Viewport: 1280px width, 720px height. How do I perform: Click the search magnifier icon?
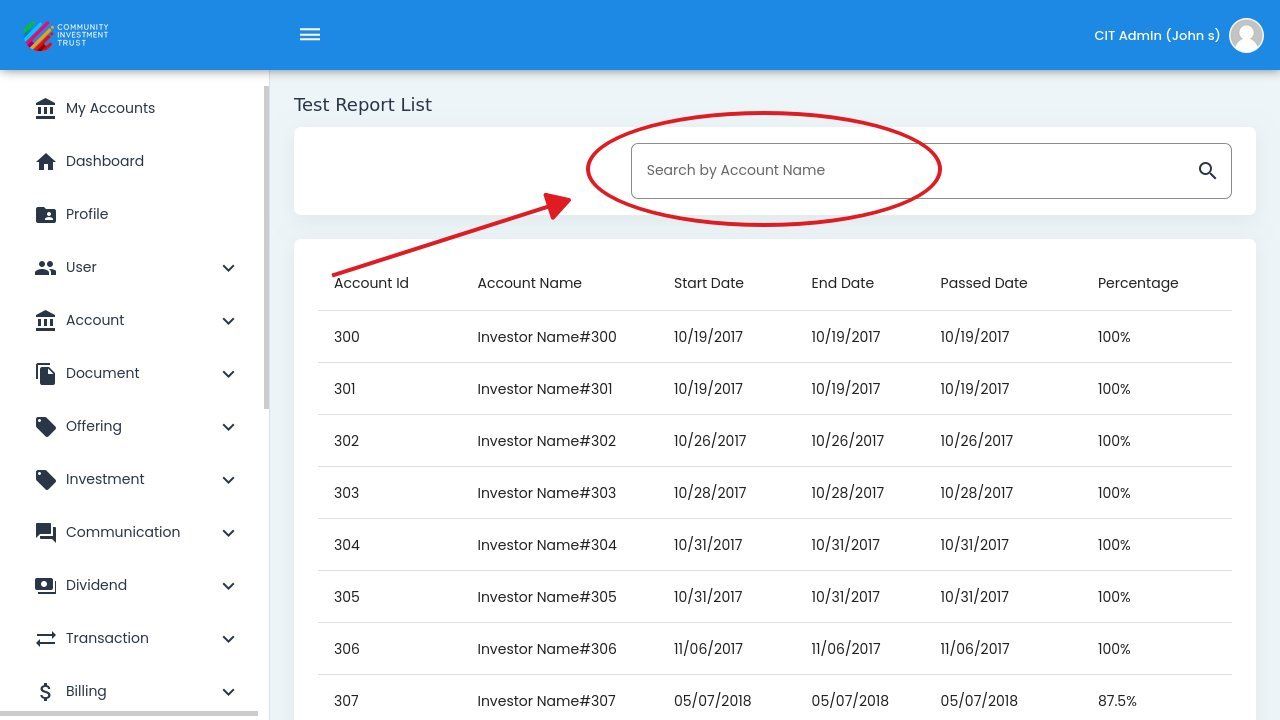coord(1207,171)
